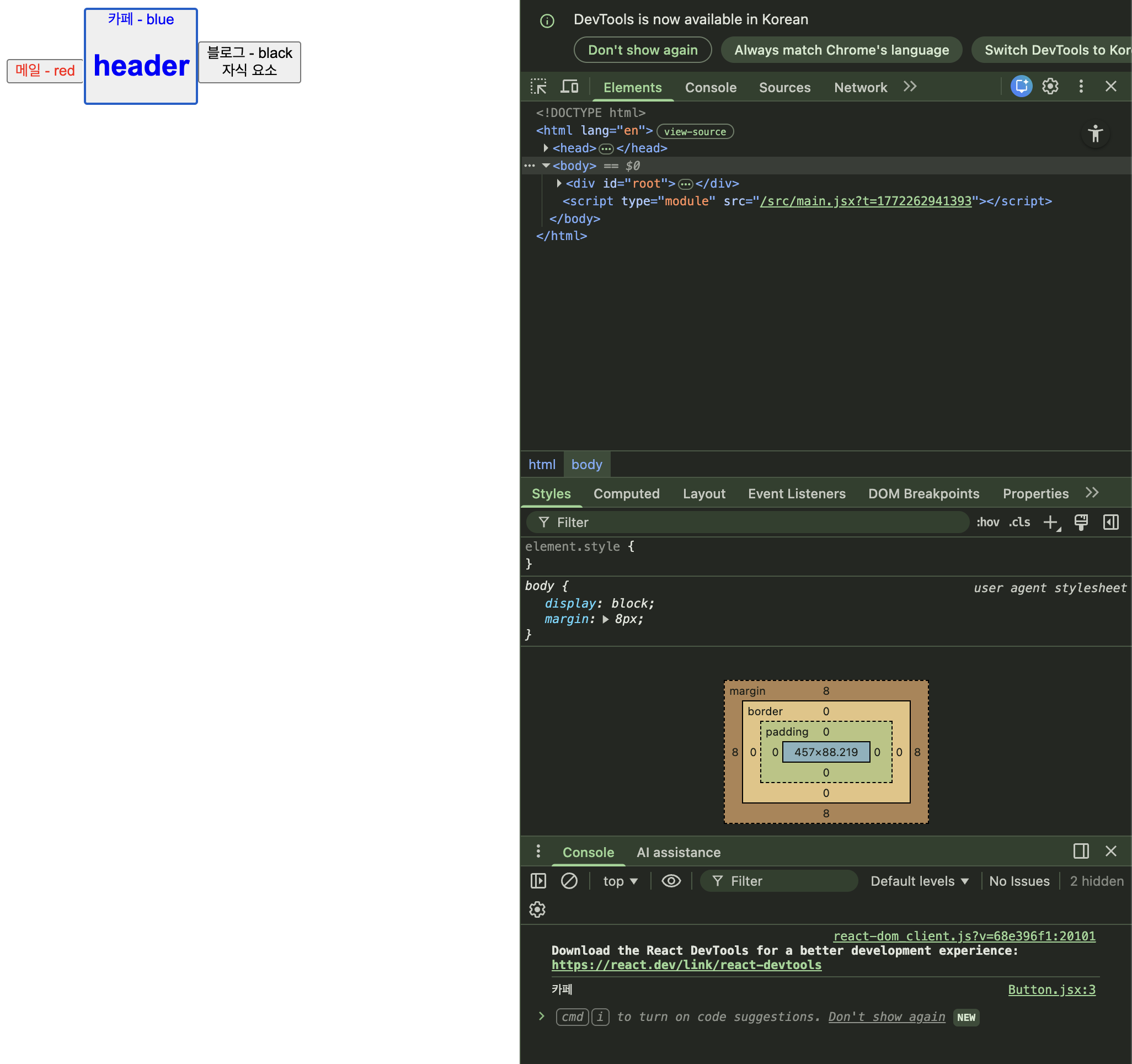Switch to the Network tab

(860, 87)
